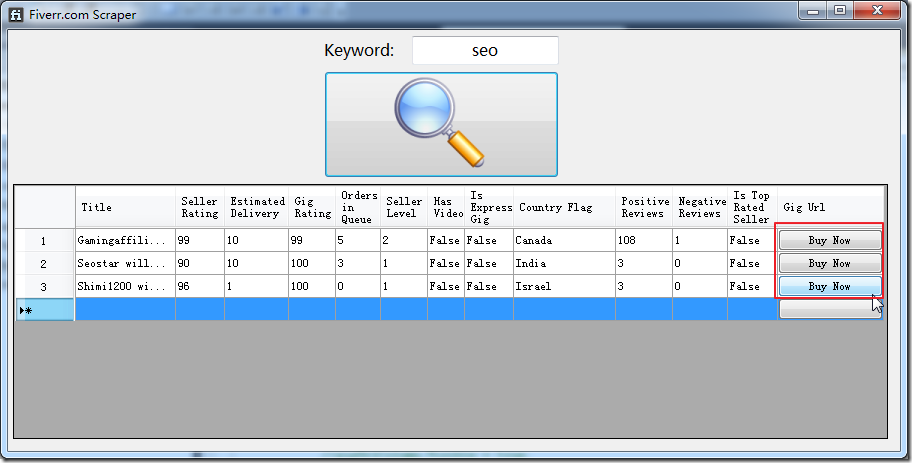The height and width of the screenshot is (463, 912).
Task: Sort by Estimated Delivery column header
Action: (256, 207)
